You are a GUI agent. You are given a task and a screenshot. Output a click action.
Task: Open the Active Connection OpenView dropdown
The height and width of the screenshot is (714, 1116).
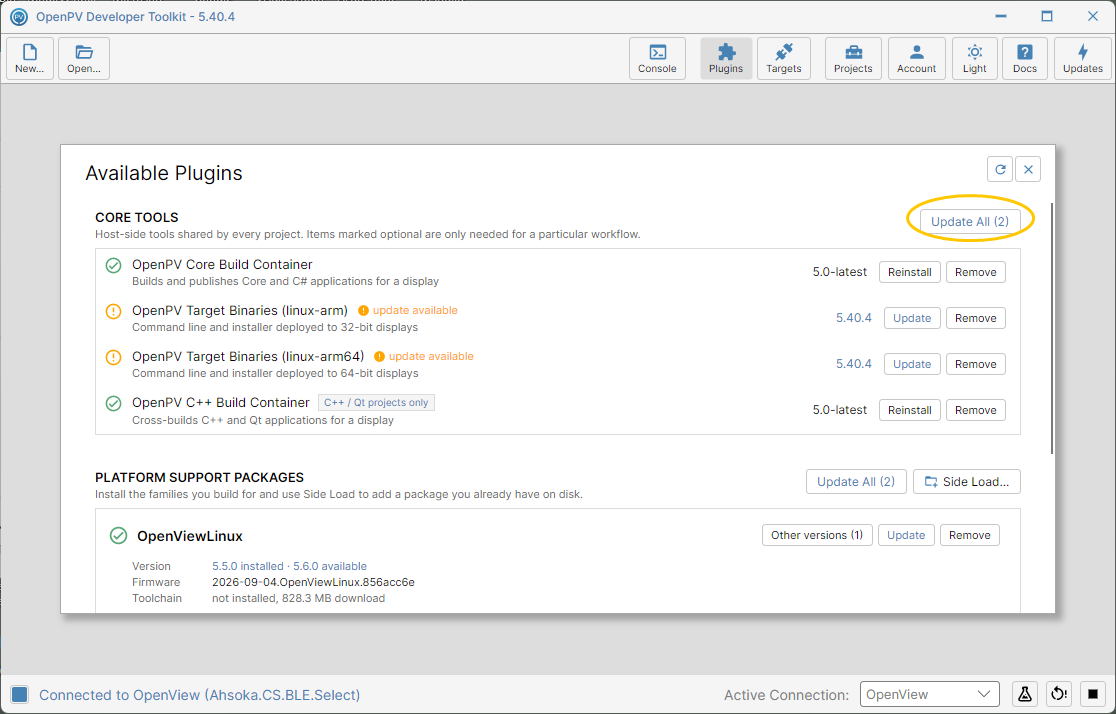[x=930, y=694]
